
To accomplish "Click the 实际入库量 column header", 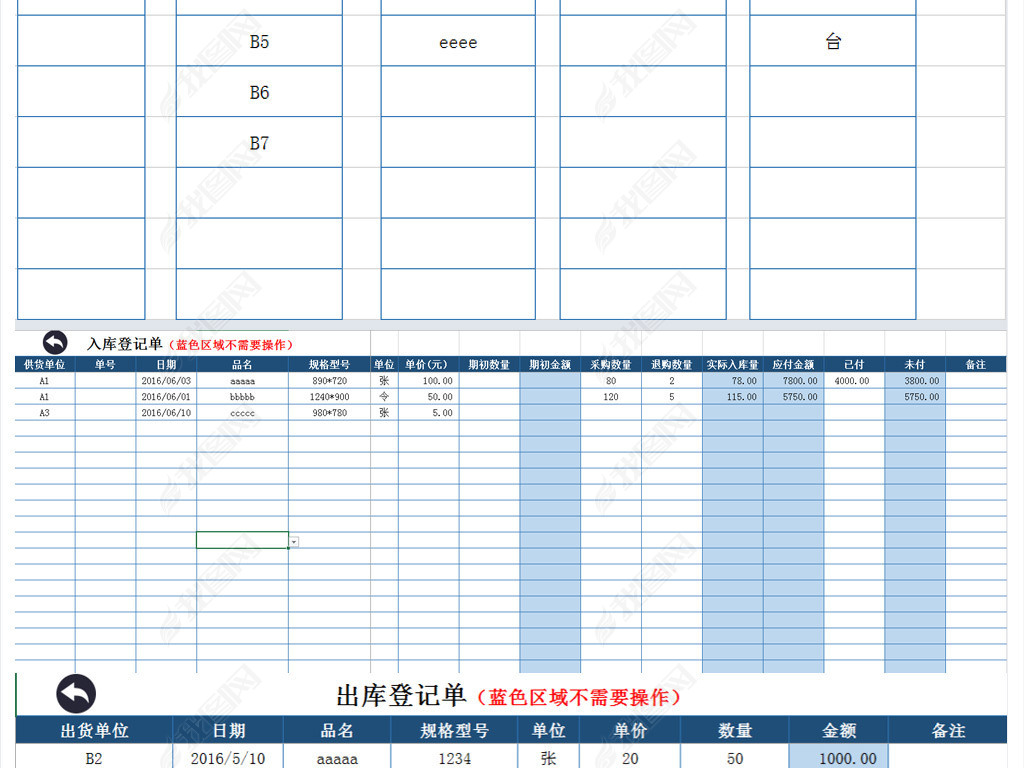I will coord(732,365).
